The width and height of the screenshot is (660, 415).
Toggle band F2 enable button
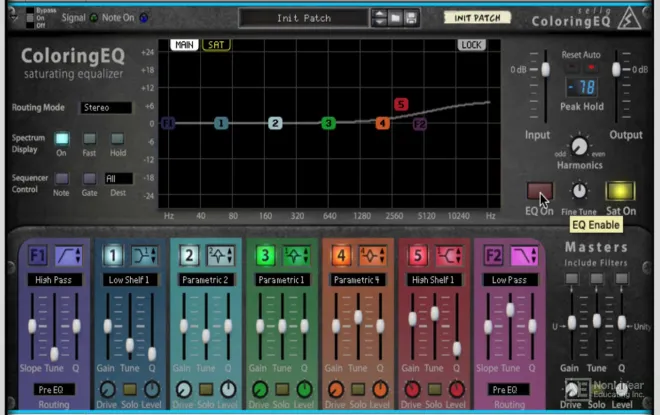pyautogui.click(x=493, y=255)
